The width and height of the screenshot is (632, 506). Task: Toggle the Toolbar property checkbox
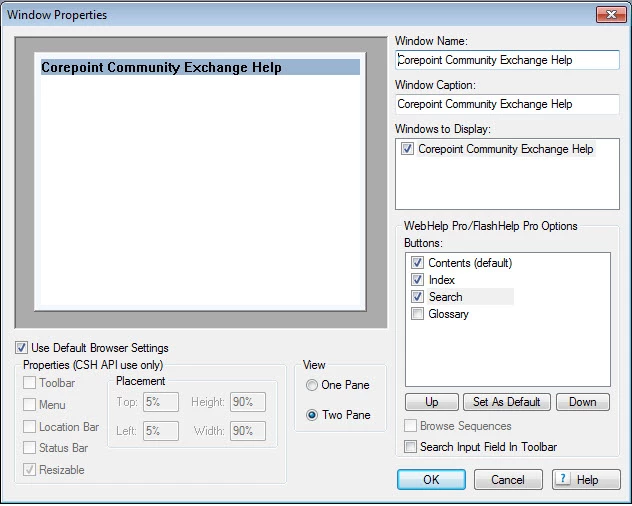point(29,383)
